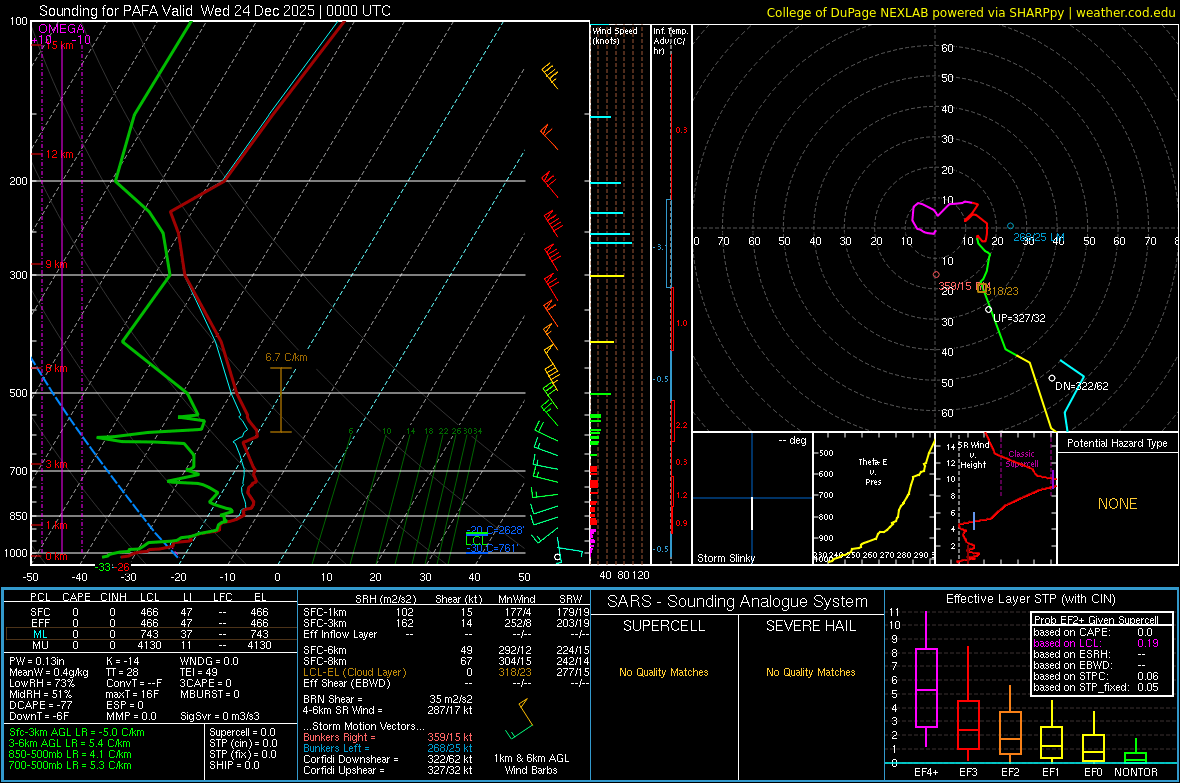Viewport: 1180px width, 783px height.
Task: Click the '4-6km SR Wind =' row
Action: tap(388, 710)
